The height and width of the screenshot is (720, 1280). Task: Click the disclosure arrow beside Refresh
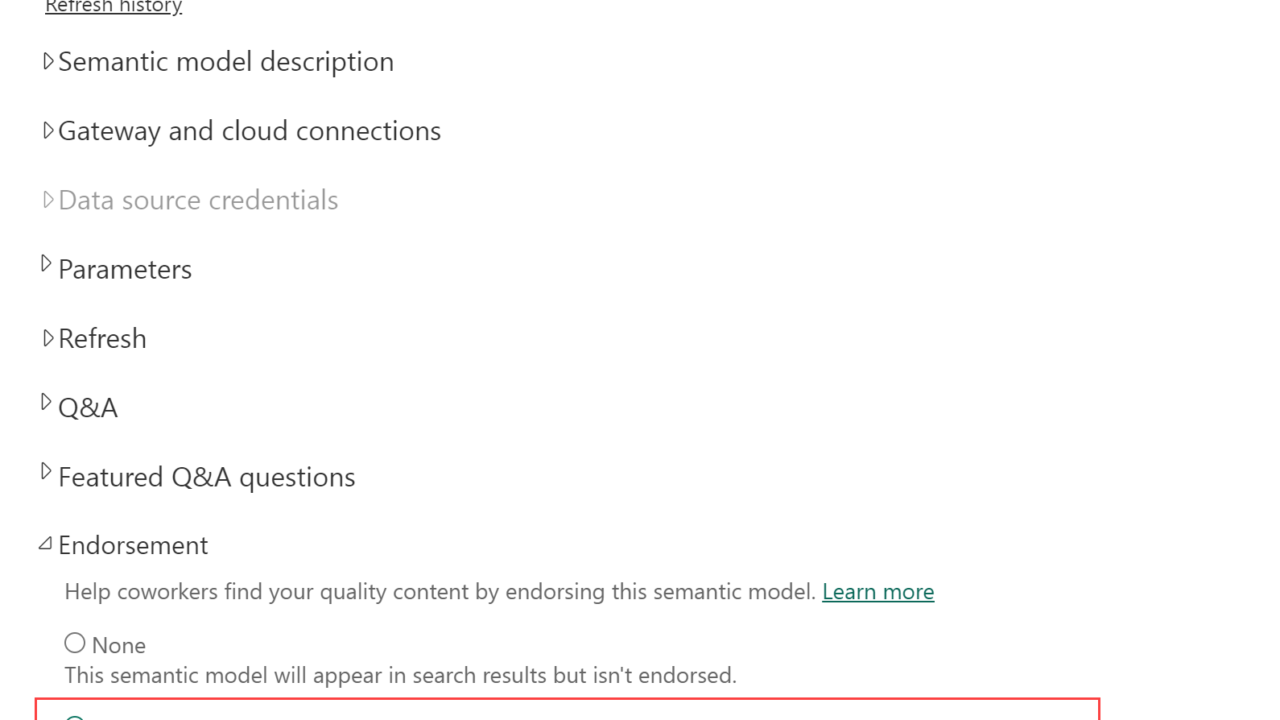point(47,339)
